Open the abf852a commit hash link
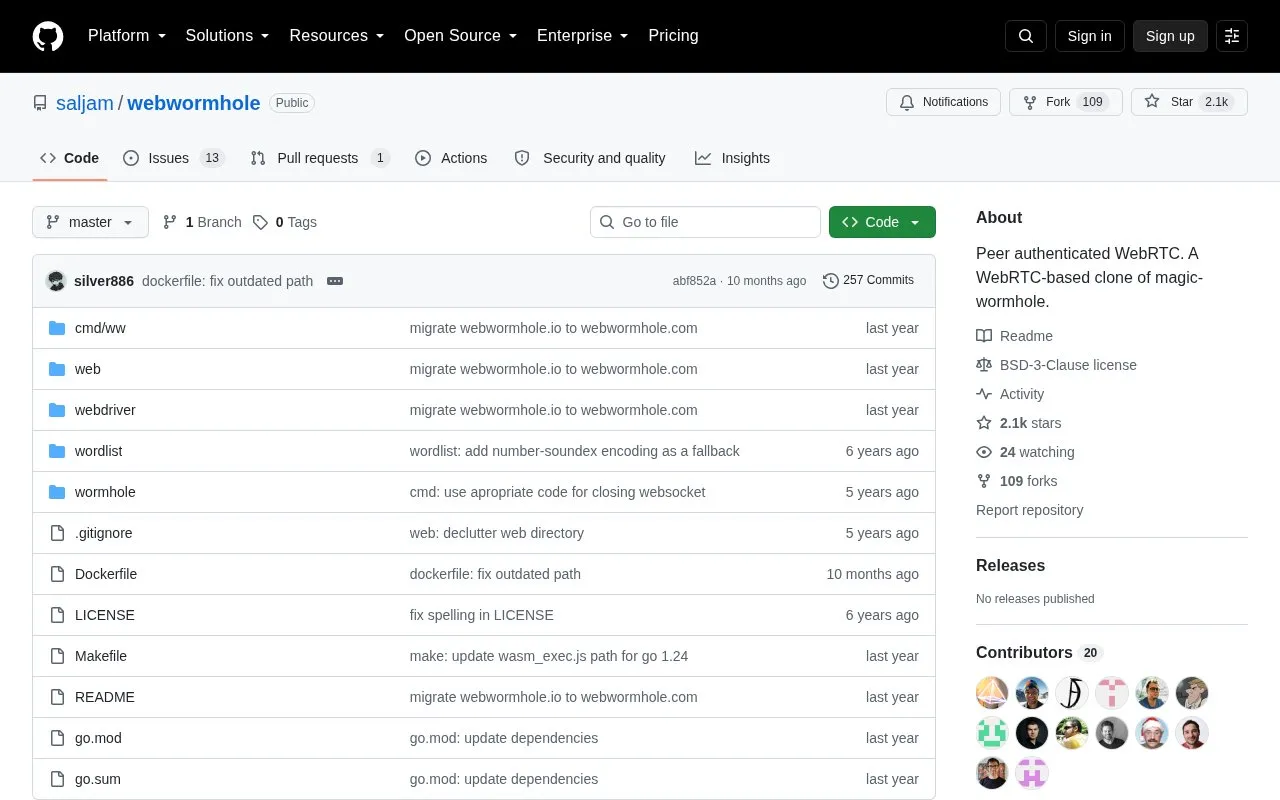This screenshot has width=1280, height=800. point(694,281)
